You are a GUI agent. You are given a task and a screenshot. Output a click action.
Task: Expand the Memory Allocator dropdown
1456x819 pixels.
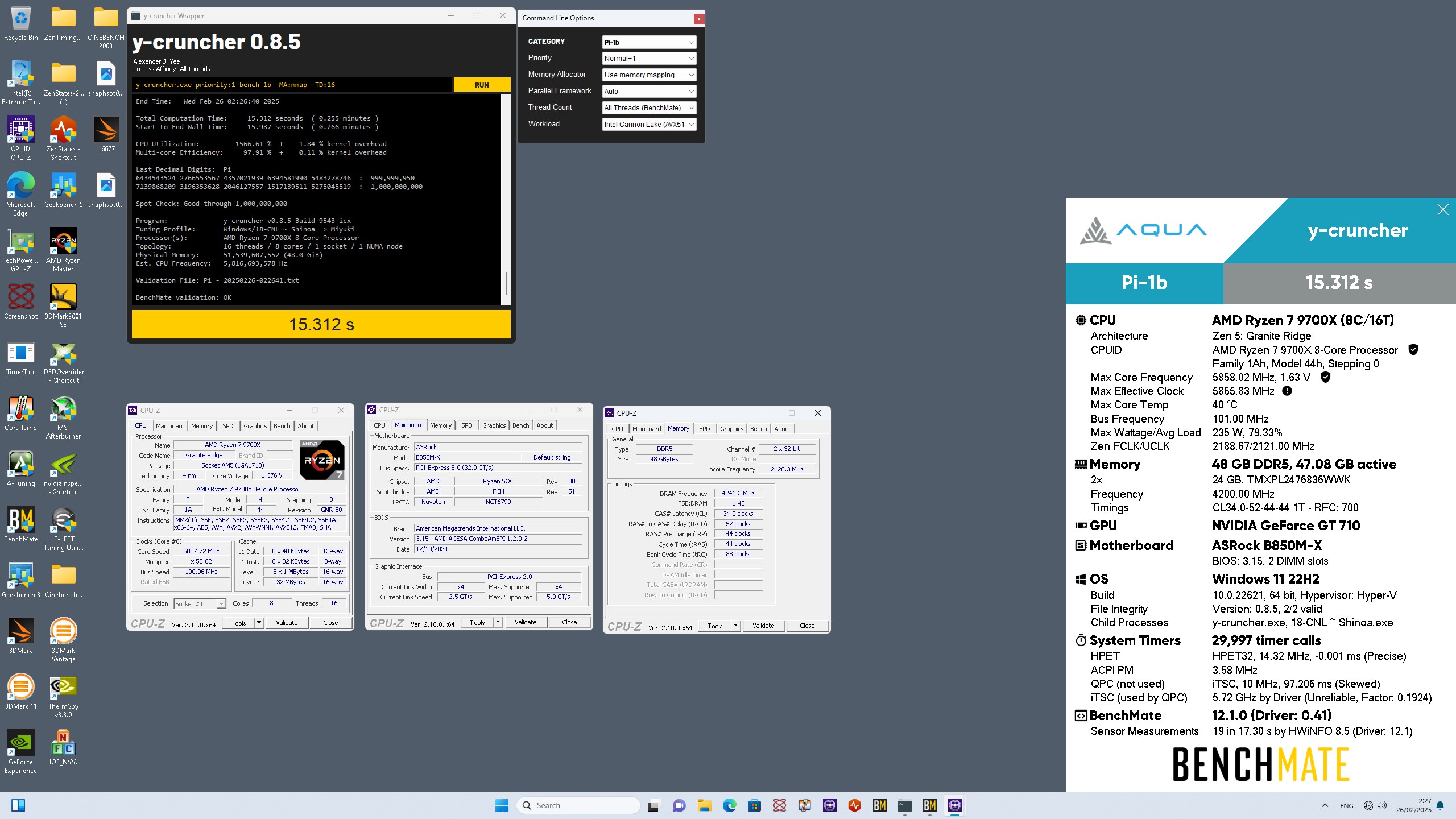click(649, 75)
